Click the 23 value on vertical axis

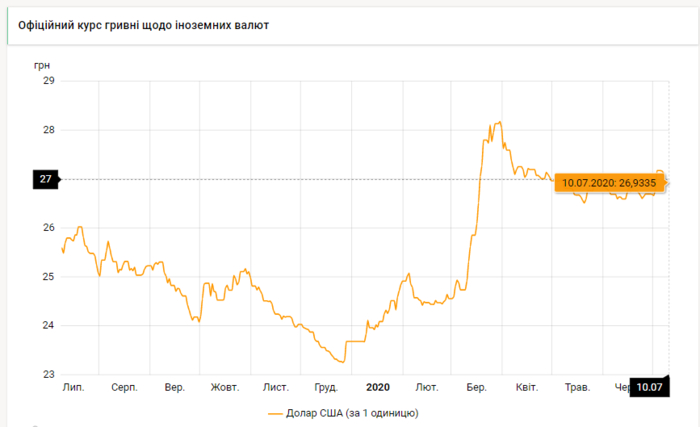point(46,375)
